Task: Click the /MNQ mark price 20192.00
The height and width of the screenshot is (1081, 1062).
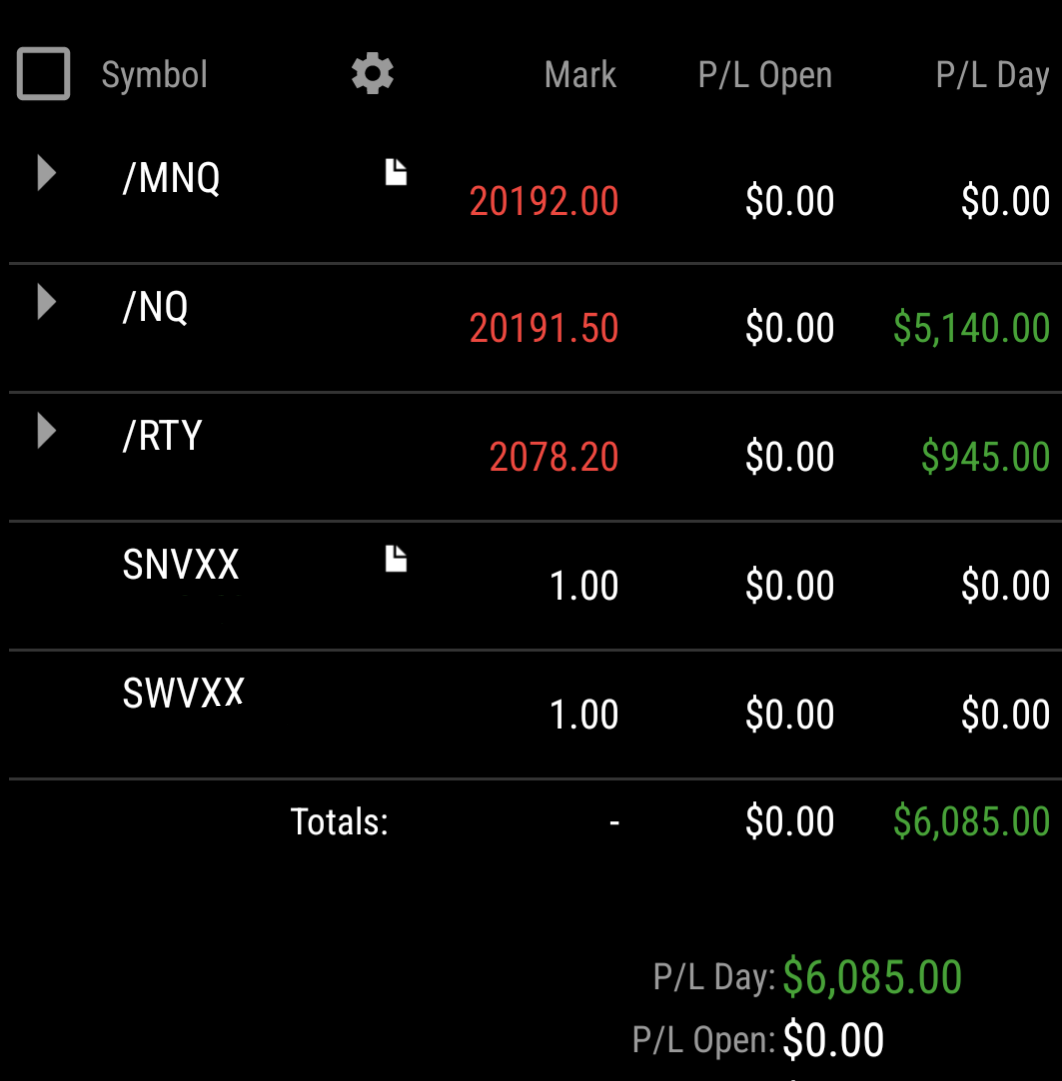Action: click(x=544, y=201)
